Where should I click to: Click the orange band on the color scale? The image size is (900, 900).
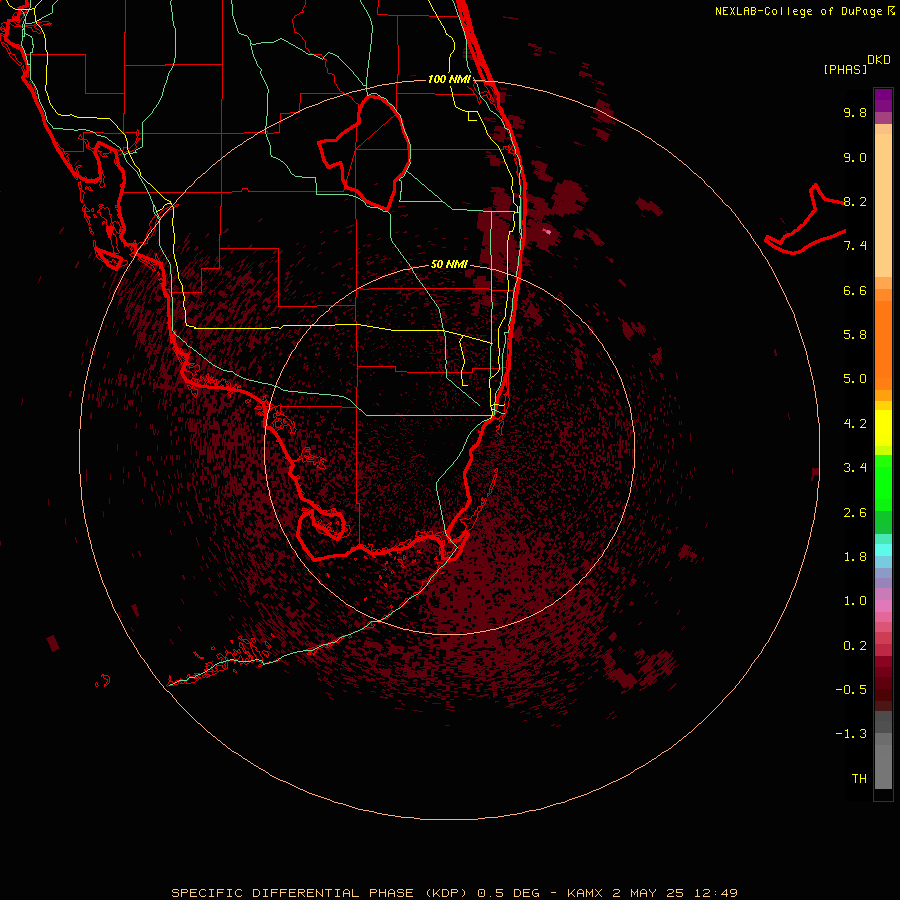(883, 345)
